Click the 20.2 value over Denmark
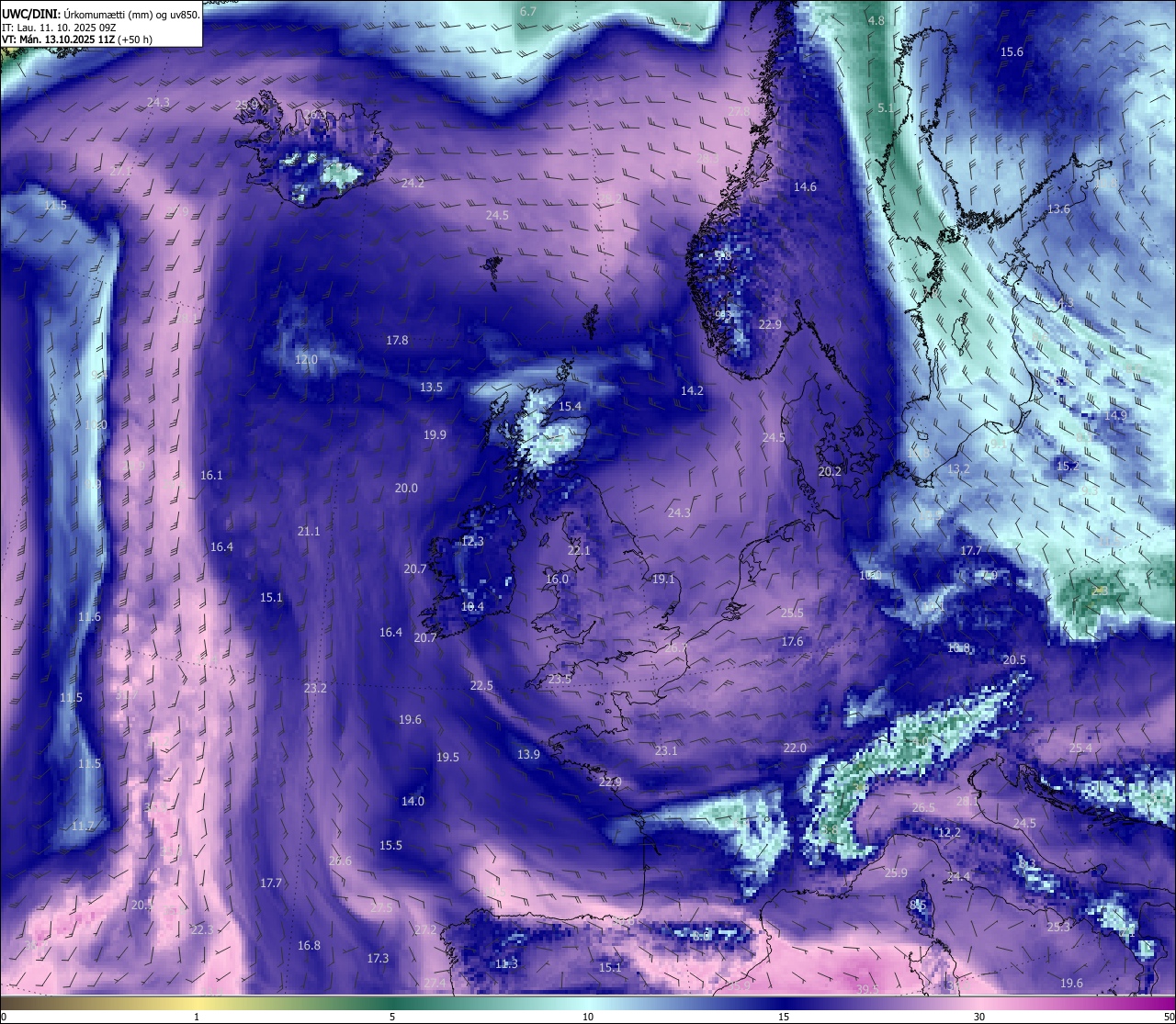 coord(830,471)
